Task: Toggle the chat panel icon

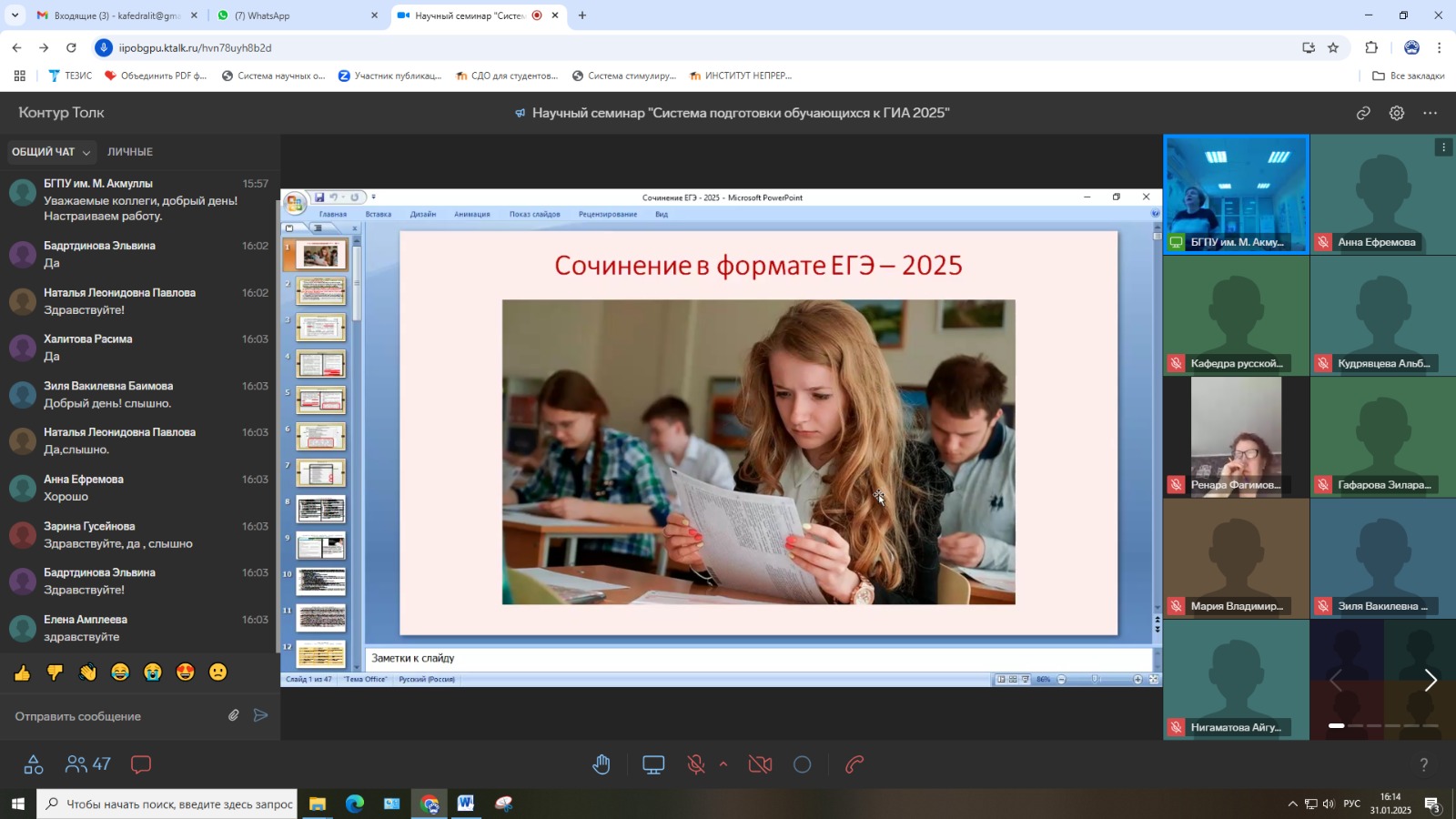Action: pos(141,764)
